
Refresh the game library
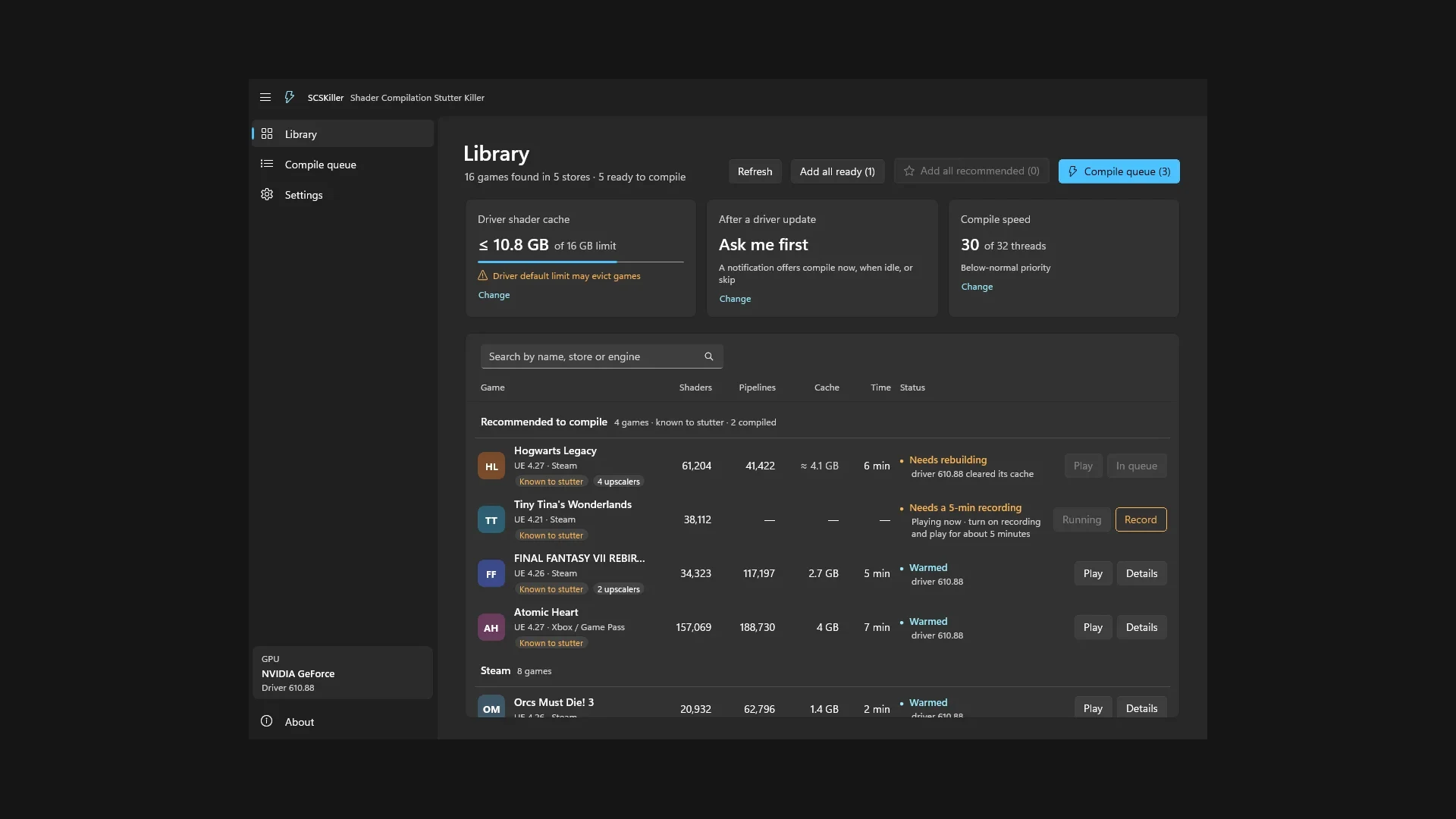click(755, 171)
